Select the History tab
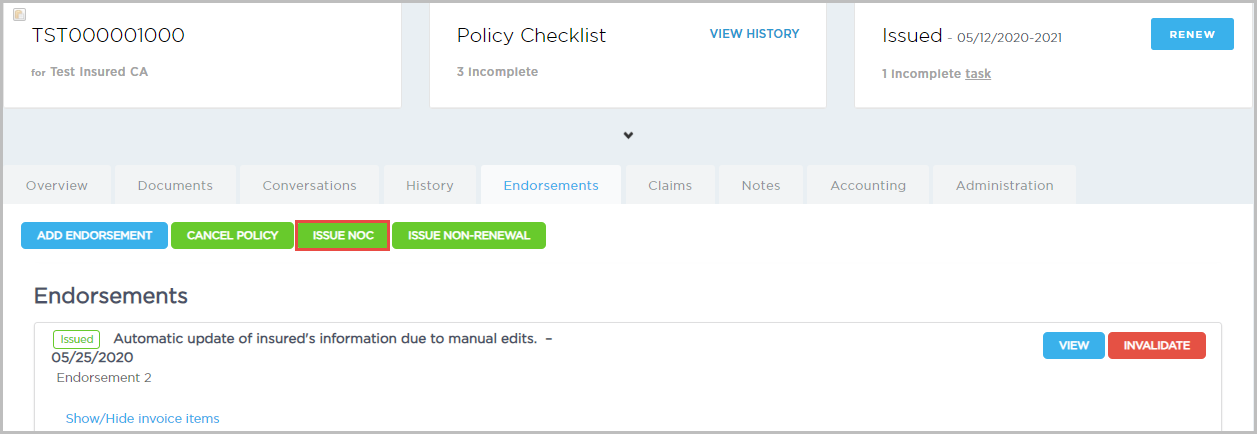Viewport: 1257px width, 434px height. (x=430, y=185)
